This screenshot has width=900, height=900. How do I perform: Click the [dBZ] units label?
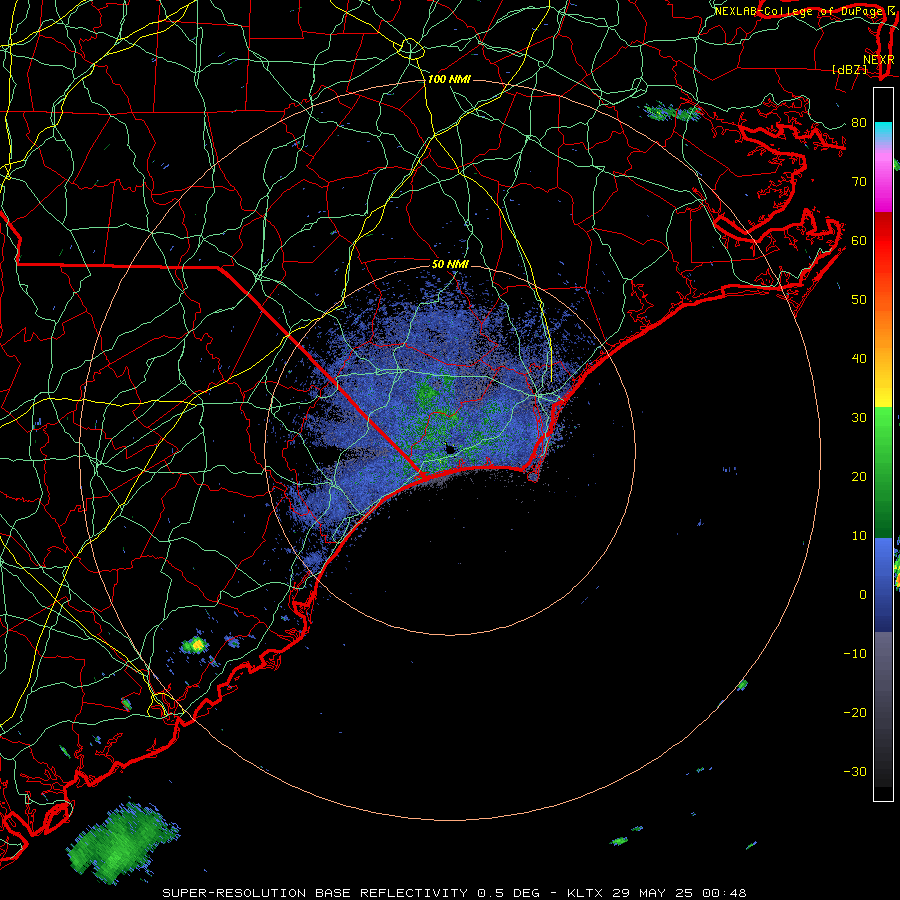pyautogui.click(x=849, y=69)
